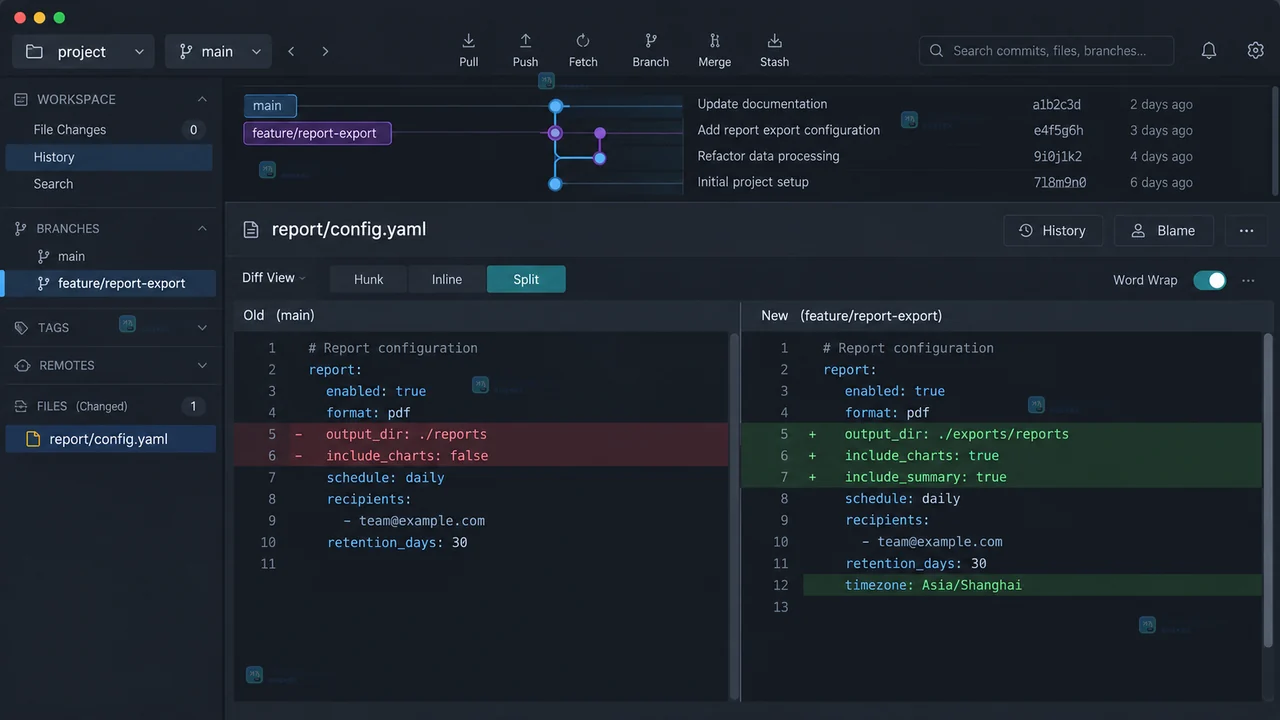Screen dimensions: 1280x720
Task: Open the Diff View dropdown
Action: pos(274,278)
